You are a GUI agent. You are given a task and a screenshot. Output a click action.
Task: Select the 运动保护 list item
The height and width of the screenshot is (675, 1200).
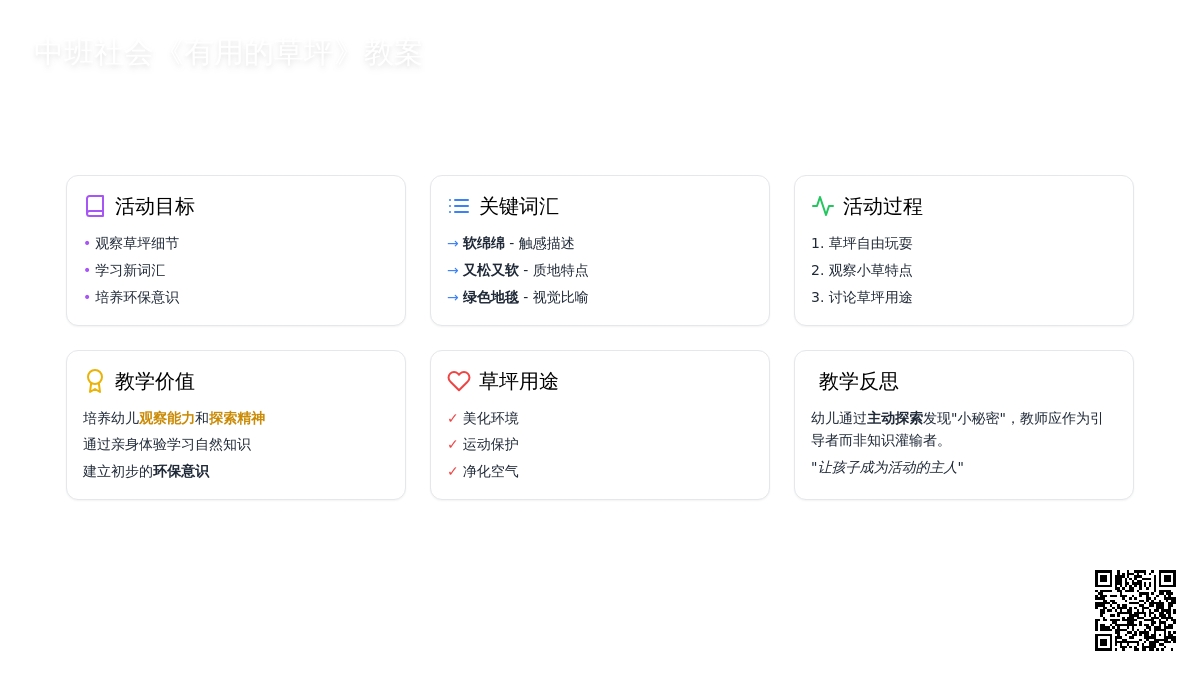pyautogui.click(x=490, y=444)
